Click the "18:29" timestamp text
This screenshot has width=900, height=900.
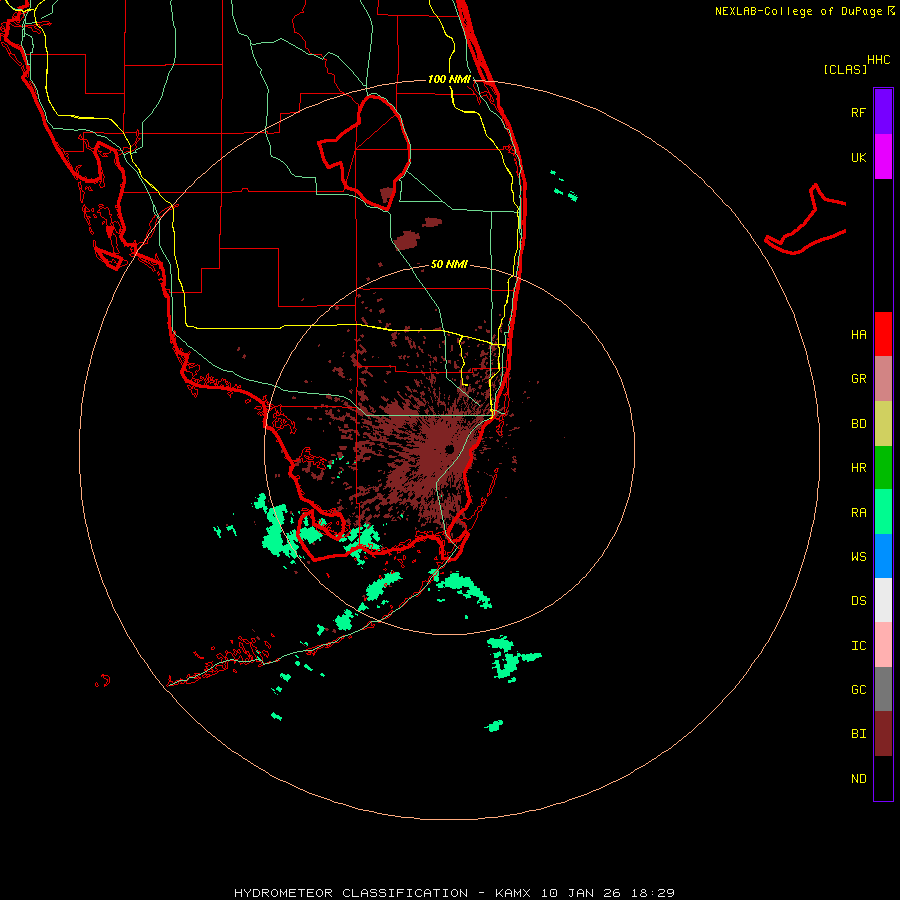tap(653, 893)
